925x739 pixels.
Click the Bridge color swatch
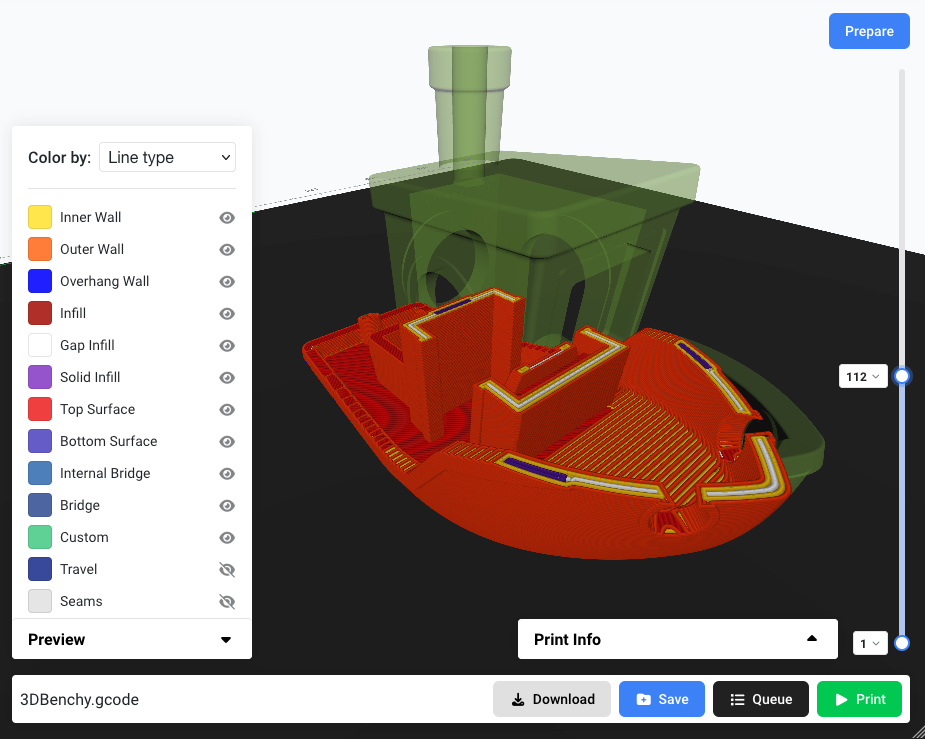(40, 505)
